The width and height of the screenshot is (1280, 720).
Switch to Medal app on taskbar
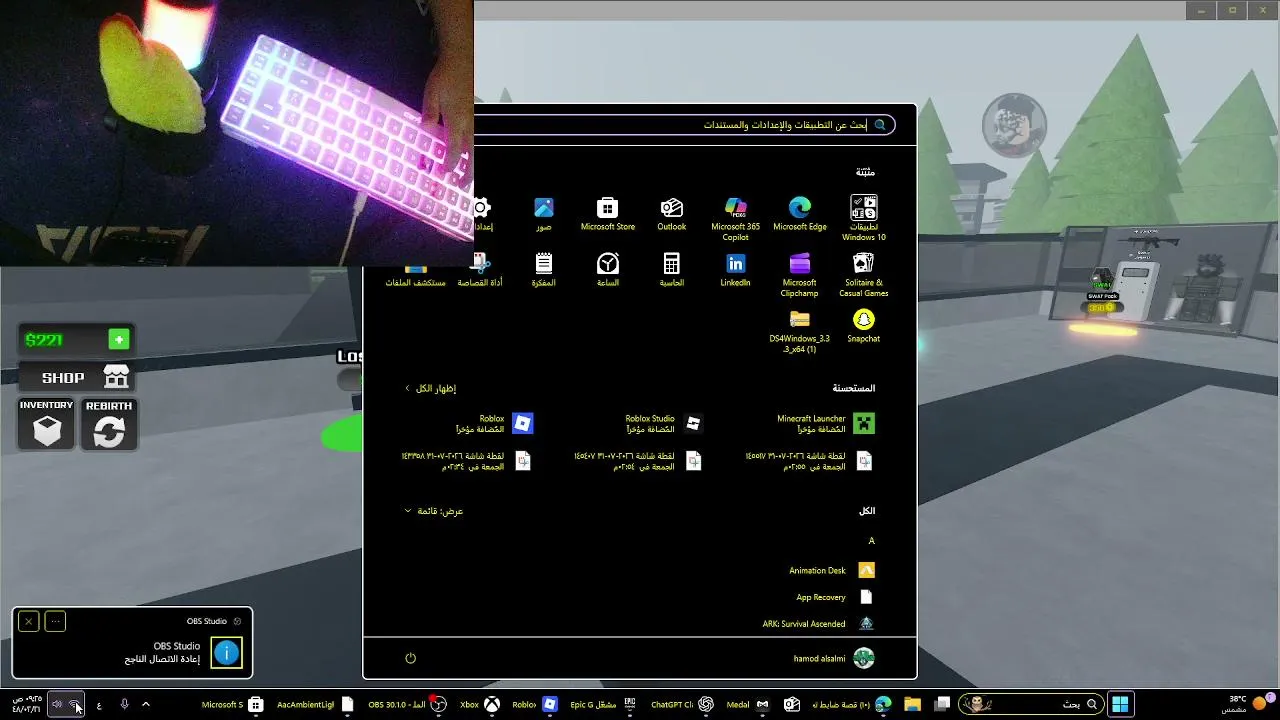[x=748, y=704]
